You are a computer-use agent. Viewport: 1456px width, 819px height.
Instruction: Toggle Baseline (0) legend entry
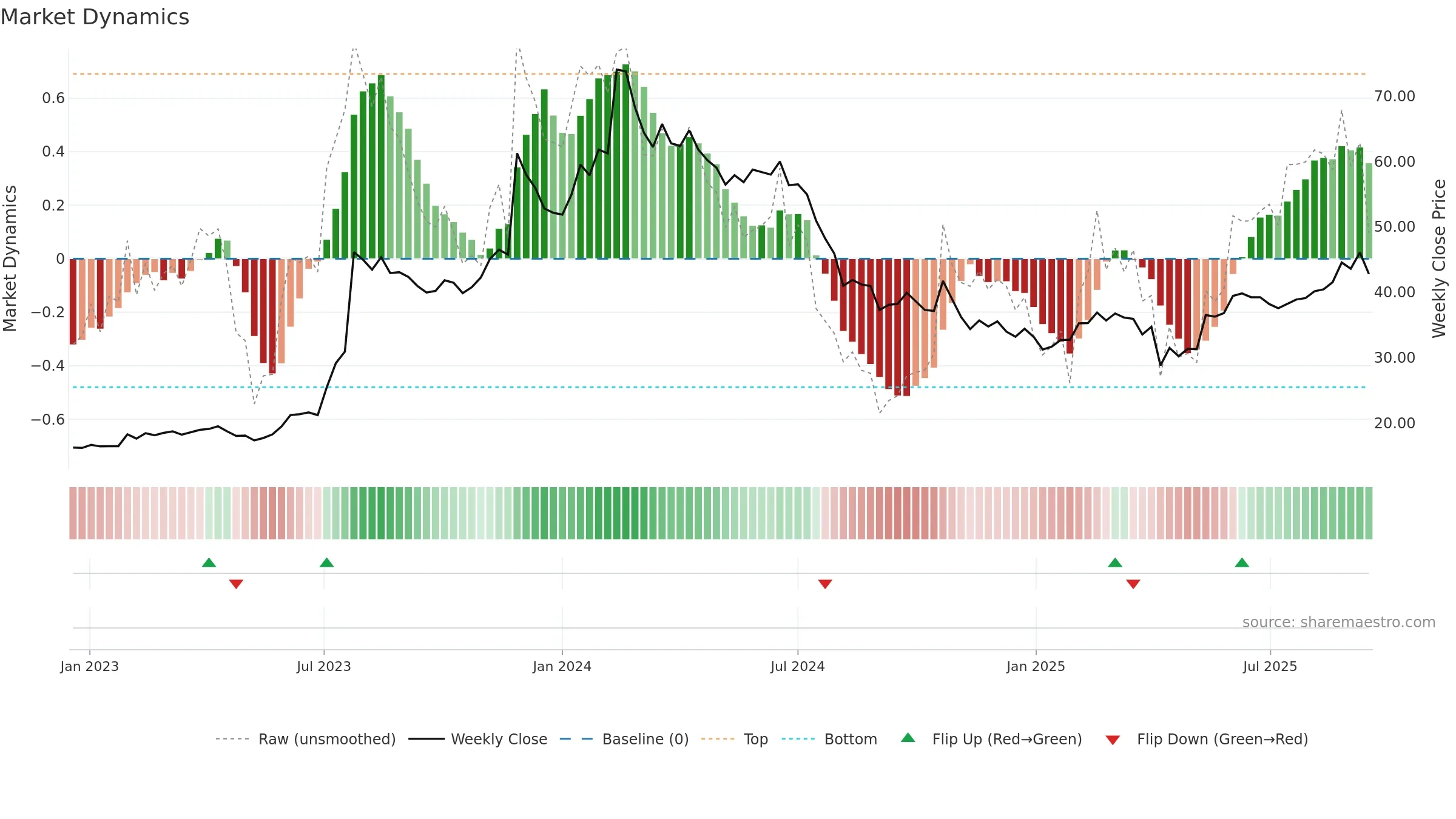point(624,739)
